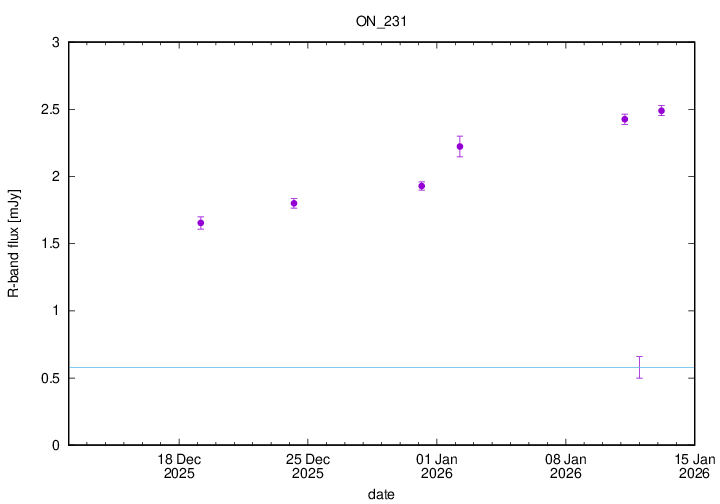Pick the data point just before 01 Jan
Image resolution: width=720 pixels, height=504 pixels.
pyautogui.click(x=422, y=186)
